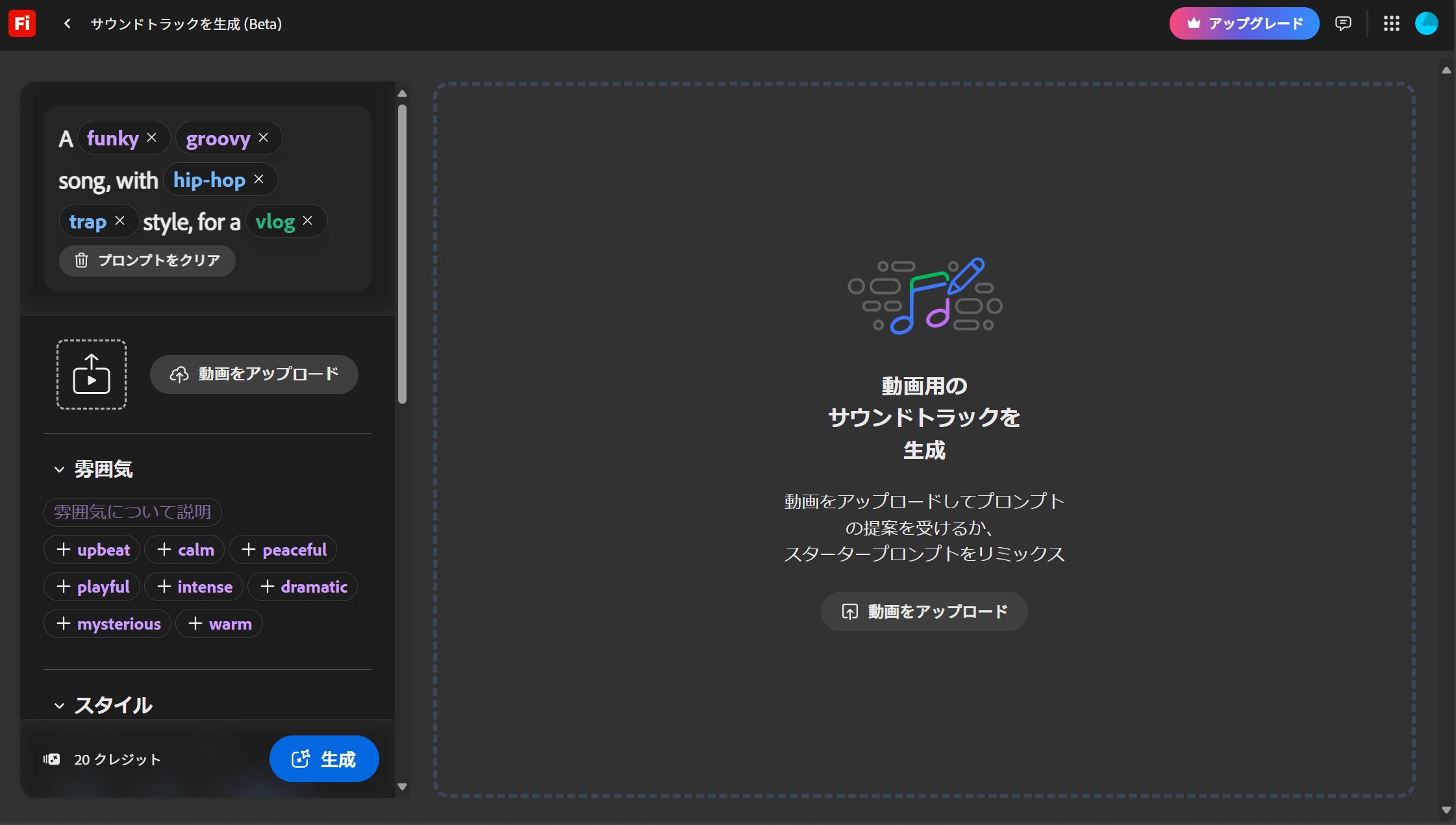1456x825 pixels.
Task: Click the video upload placeholder icon
Action: point(90,374)
